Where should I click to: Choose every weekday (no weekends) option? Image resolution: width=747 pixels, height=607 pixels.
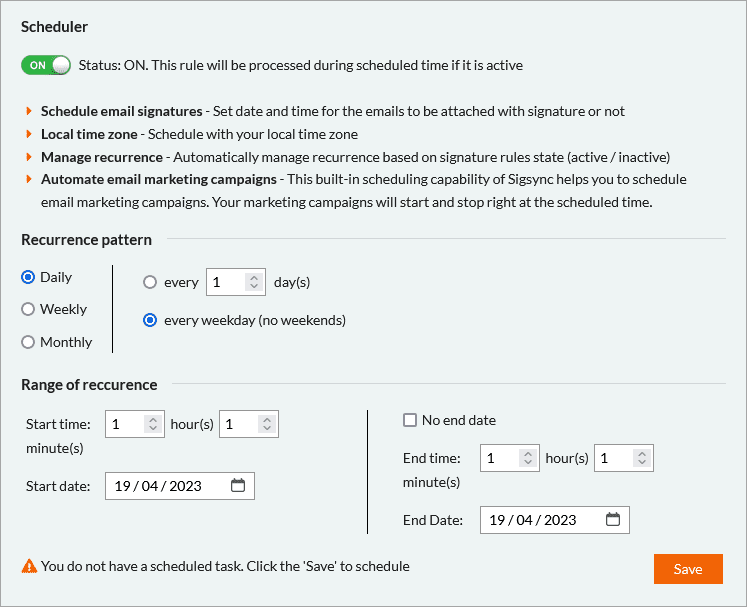(x=150, y=320)
